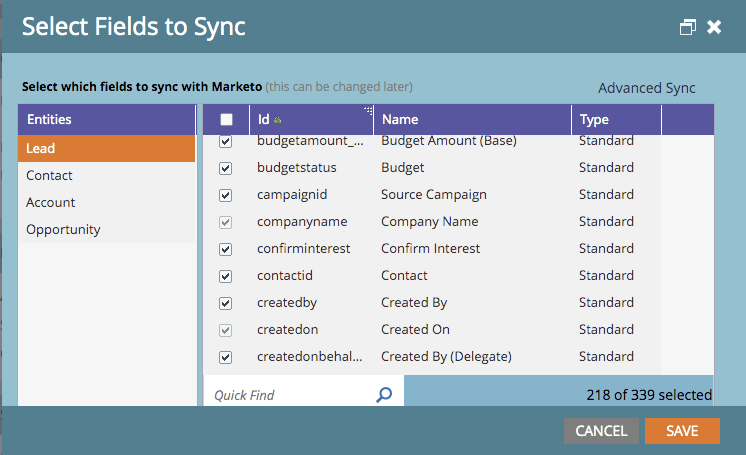Select the Contact entity

[x=50, y=175]
